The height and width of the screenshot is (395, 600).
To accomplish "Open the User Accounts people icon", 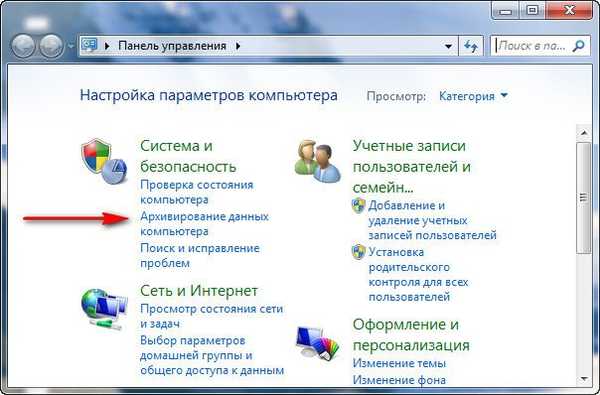I will (317, 161).
